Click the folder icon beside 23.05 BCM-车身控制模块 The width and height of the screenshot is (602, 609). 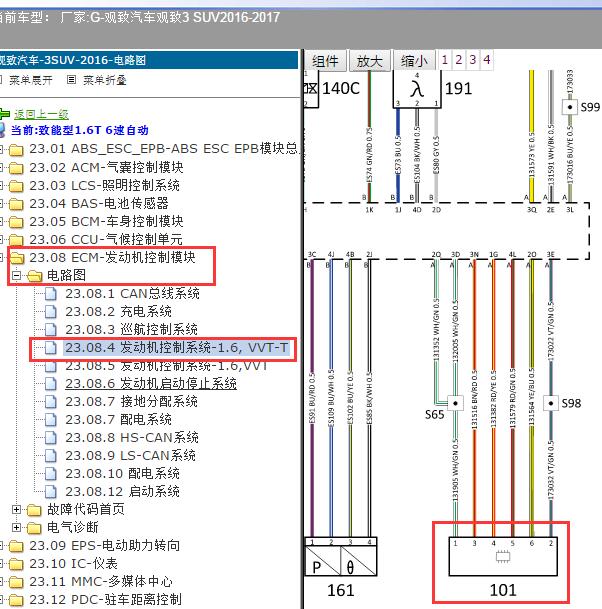(16, 222)
